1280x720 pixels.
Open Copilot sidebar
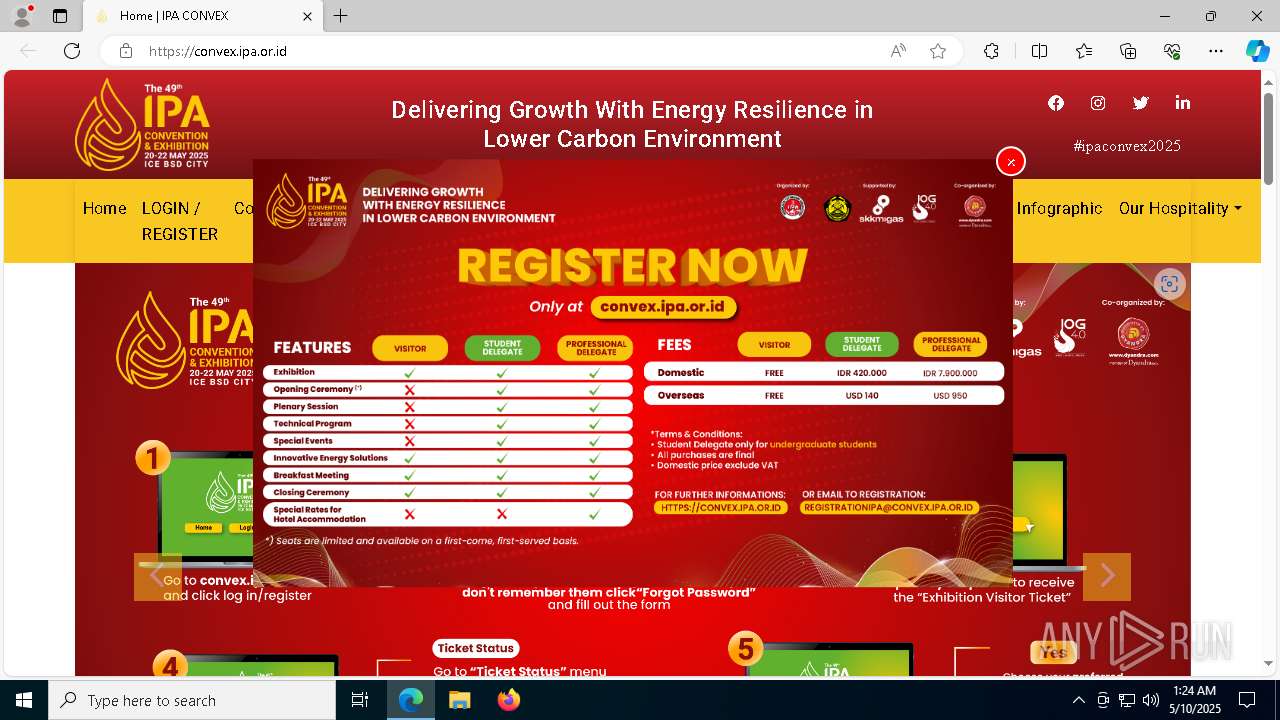(x=1257, y=51)
